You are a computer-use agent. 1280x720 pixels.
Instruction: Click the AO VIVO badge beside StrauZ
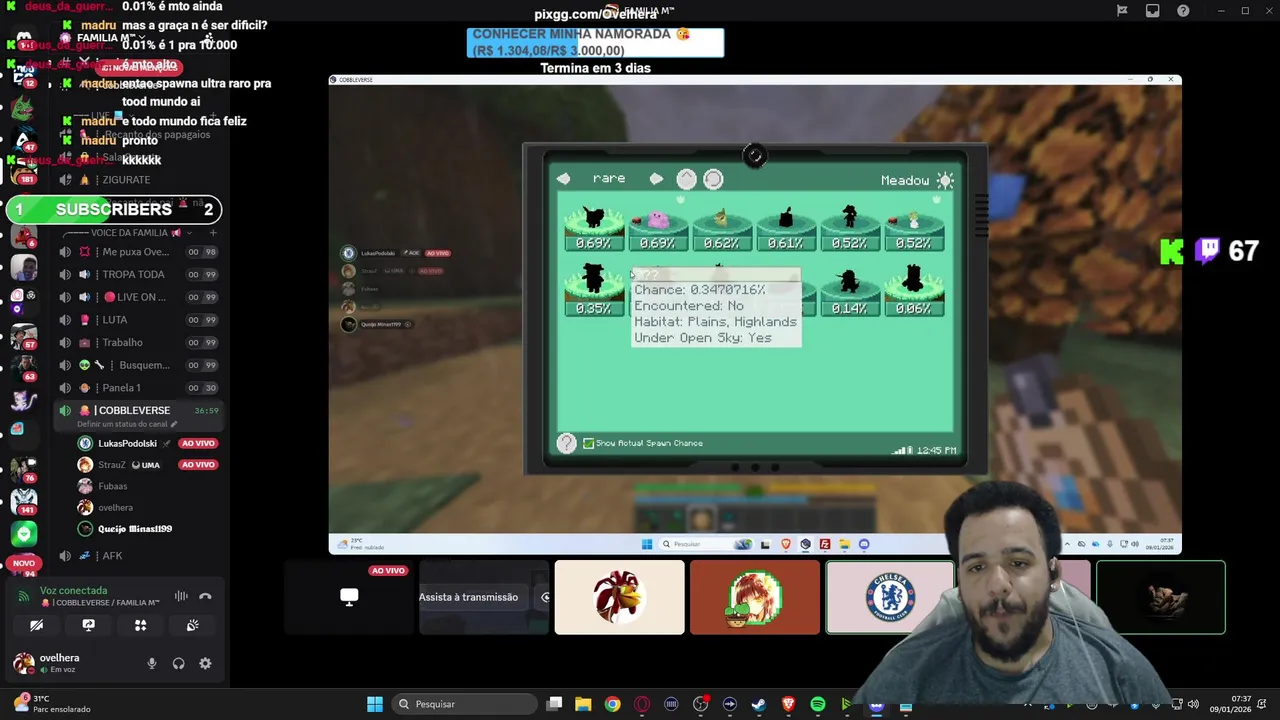[198, 465]
